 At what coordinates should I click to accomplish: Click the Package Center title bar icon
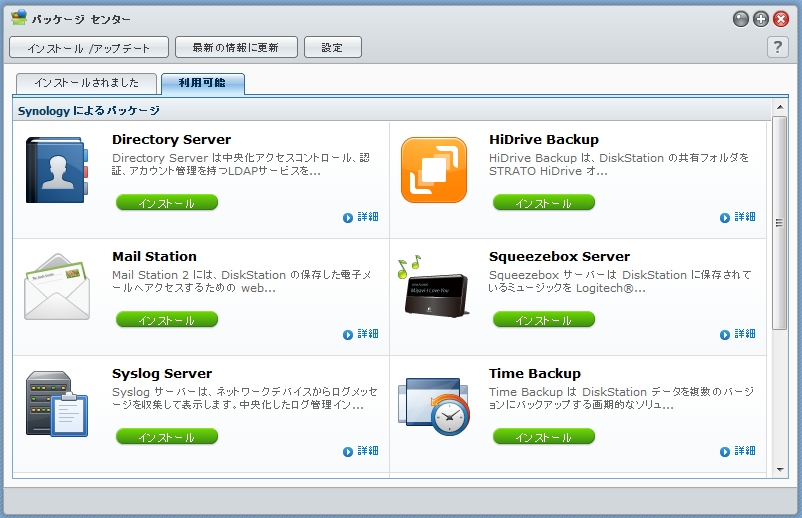19,18
